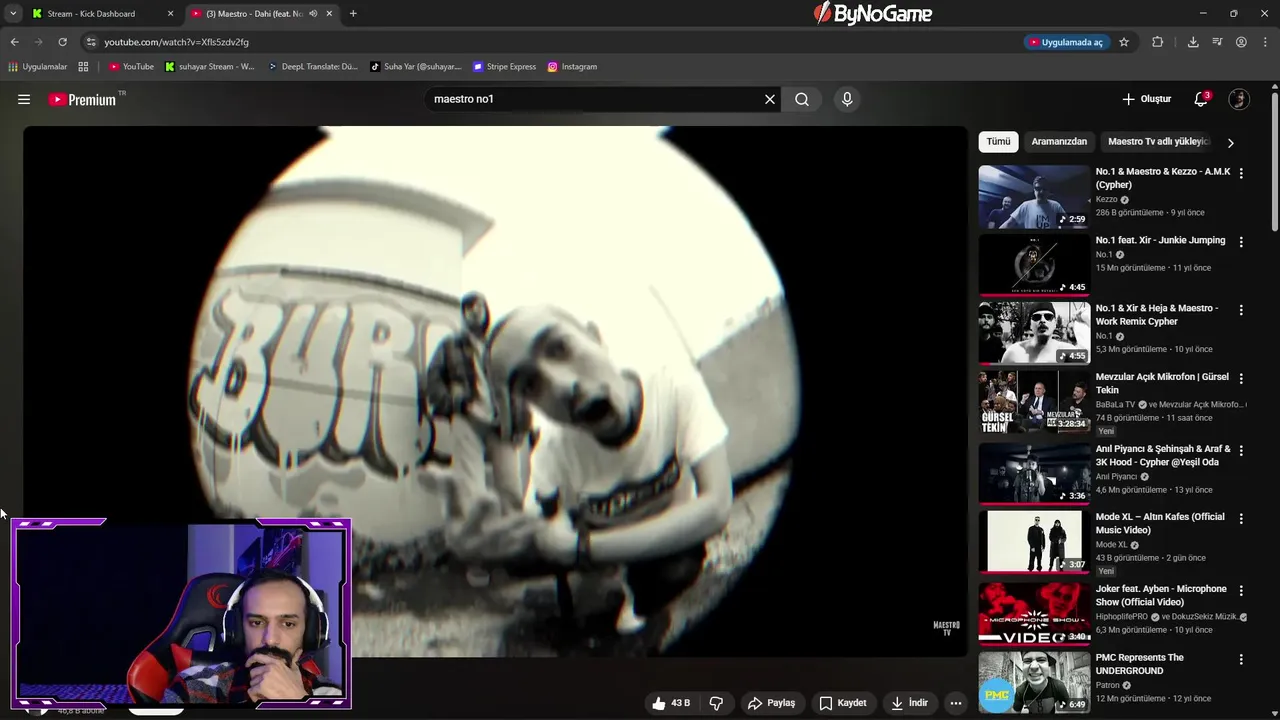Open the Stripe Express bookmark
Screen dimensions: 1280x720
(505, 67)
